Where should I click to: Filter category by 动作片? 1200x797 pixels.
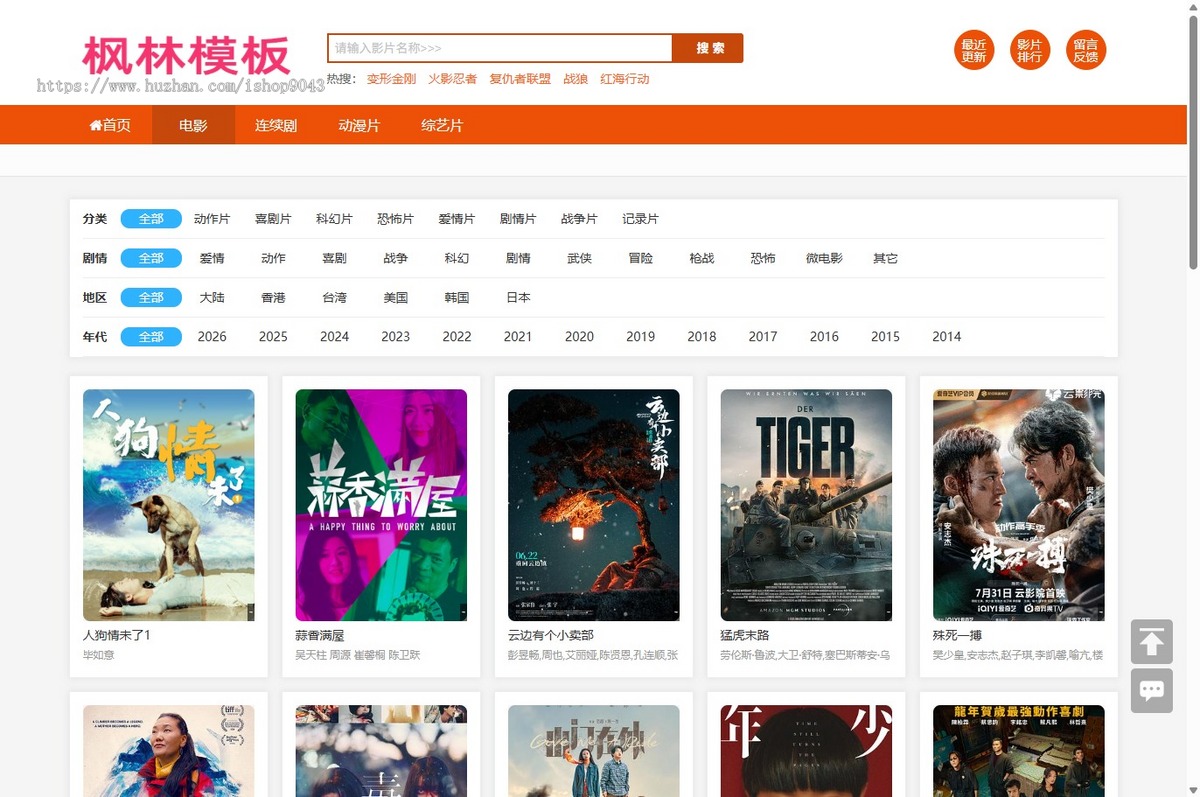point(212,219)
